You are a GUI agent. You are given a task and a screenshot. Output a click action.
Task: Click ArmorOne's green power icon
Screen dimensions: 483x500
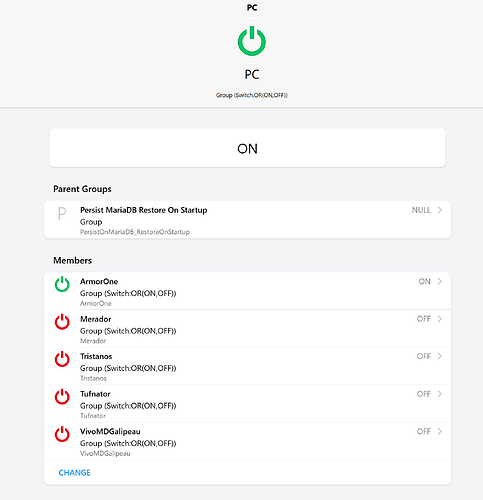click(x=62, y=284)
